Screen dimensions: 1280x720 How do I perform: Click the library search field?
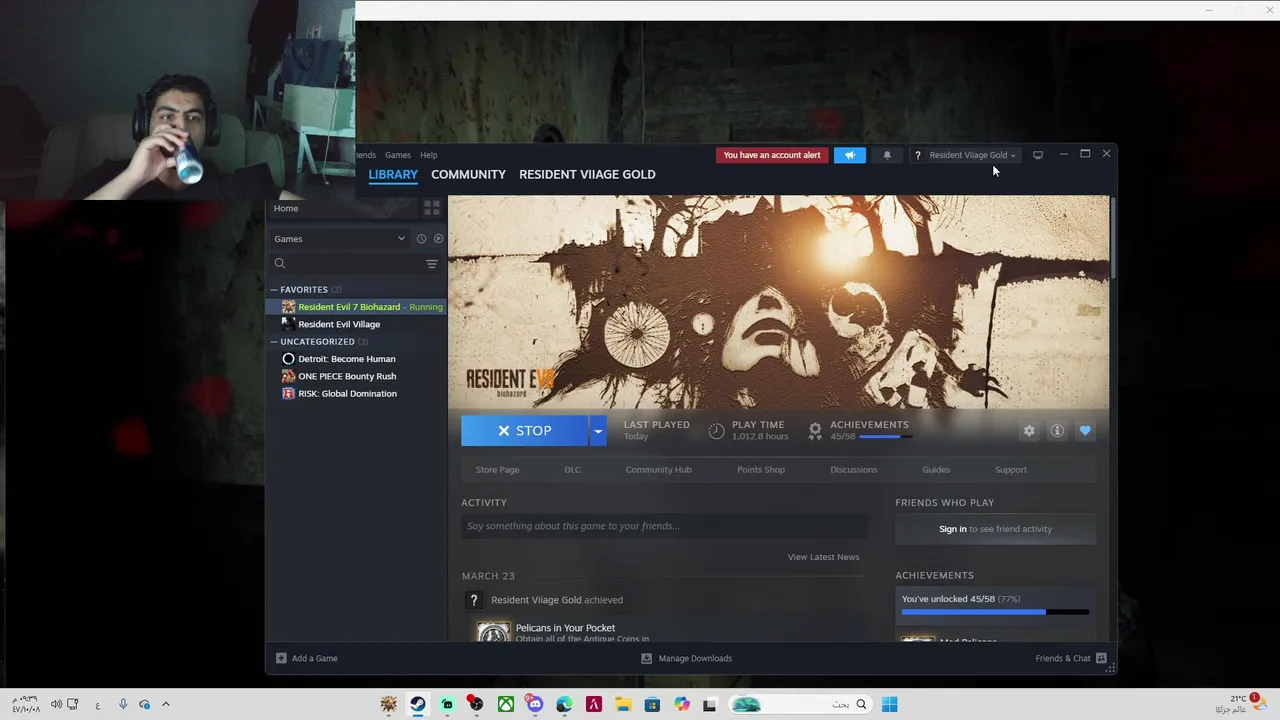click(x=345, y=264)
